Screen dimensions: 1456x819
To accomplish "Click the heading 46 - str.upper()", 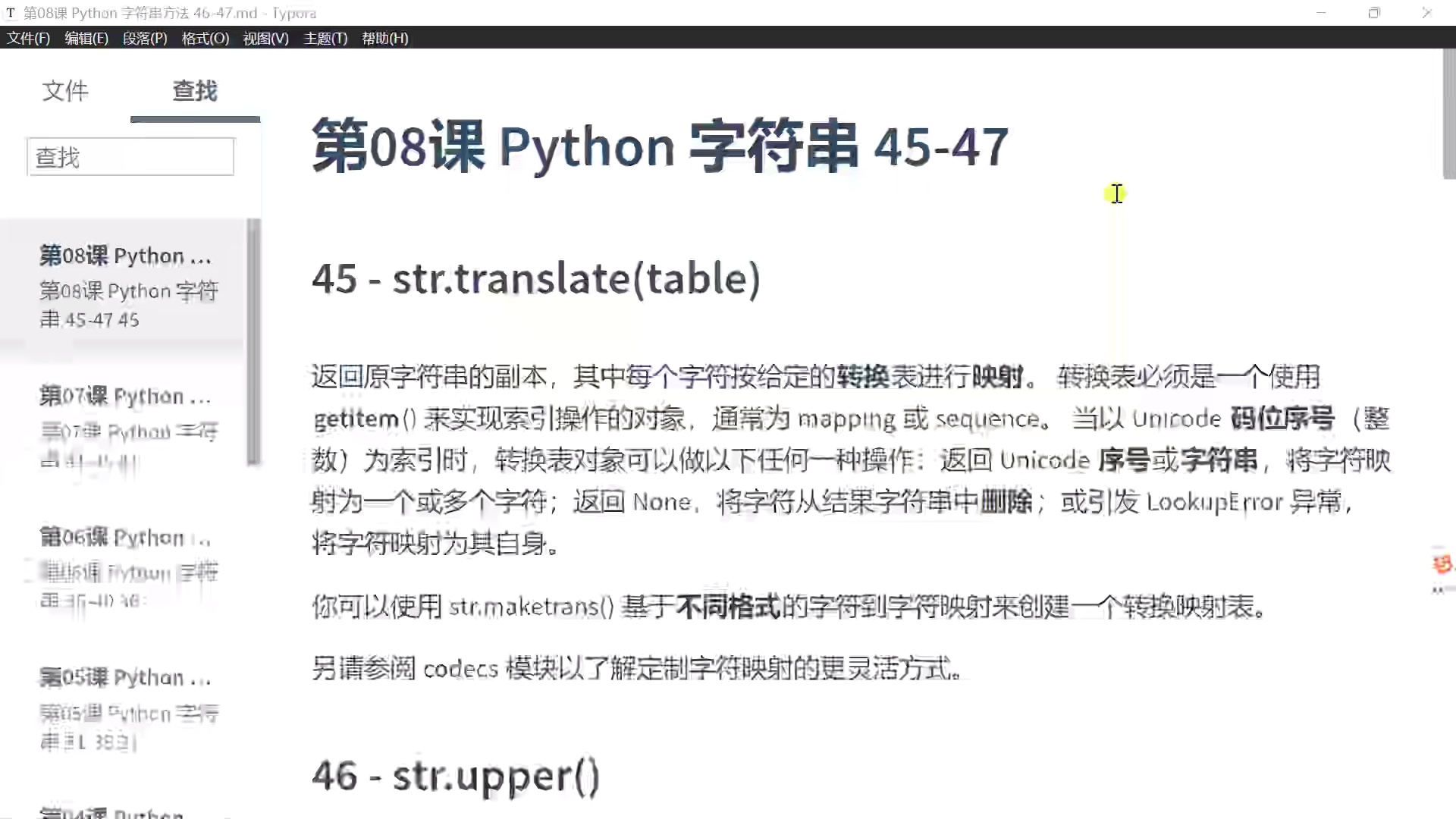I will [x=457, y=775].
